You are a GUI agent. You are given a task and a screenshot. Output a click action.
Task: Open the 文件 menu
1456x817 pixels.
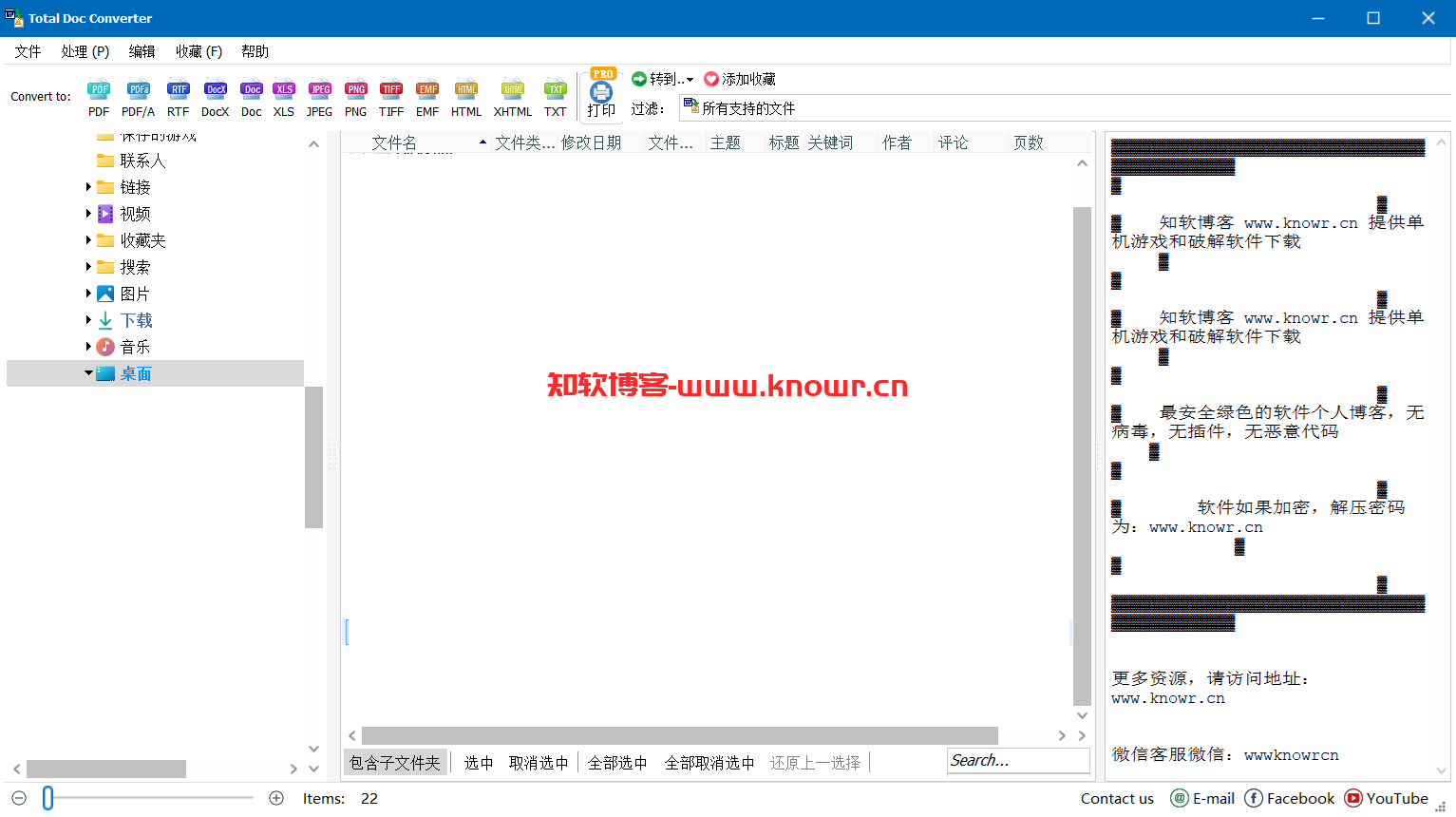28,51
